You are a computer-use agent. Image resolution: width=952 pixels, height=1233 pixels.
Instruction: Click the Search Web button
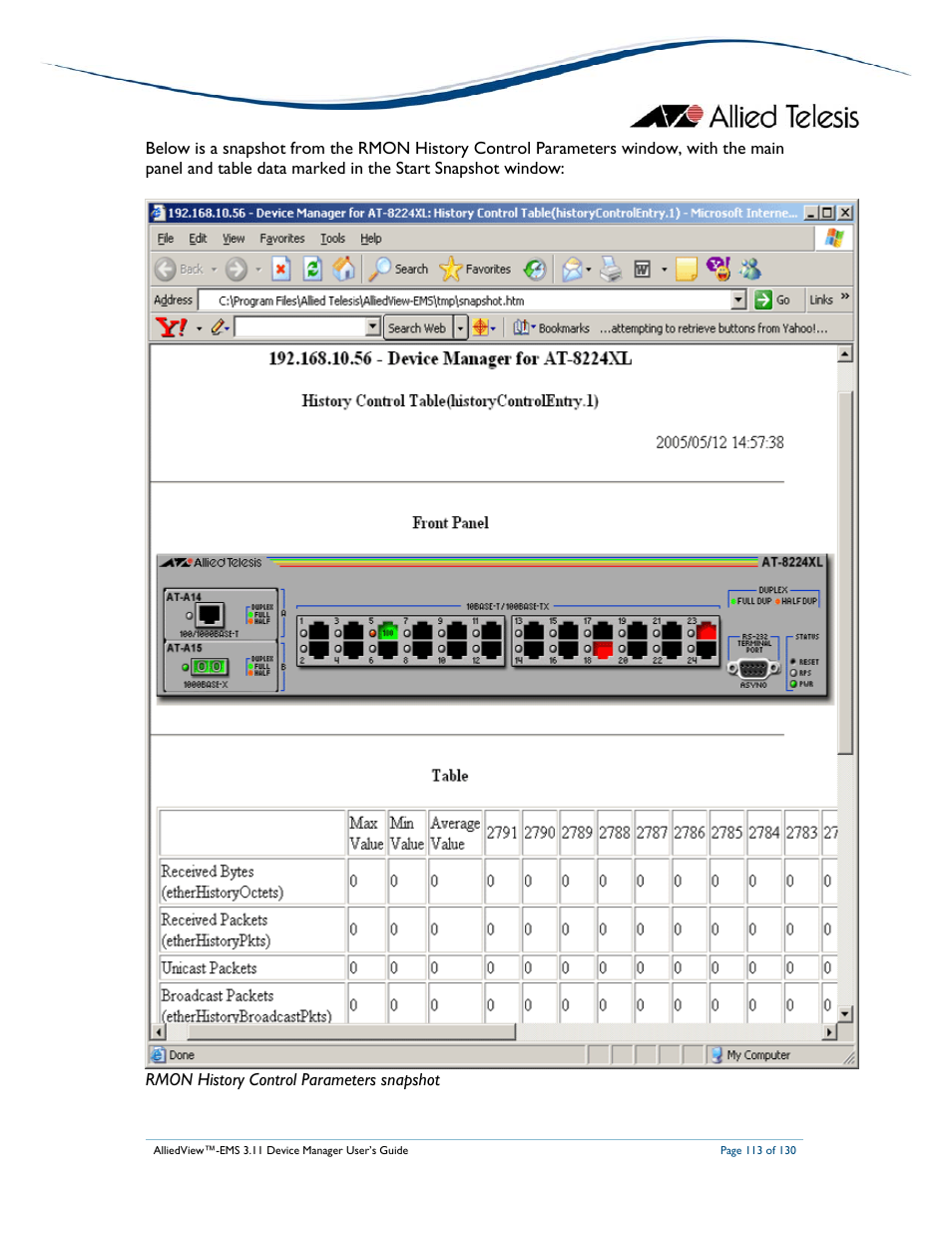(x=418, y=327)
